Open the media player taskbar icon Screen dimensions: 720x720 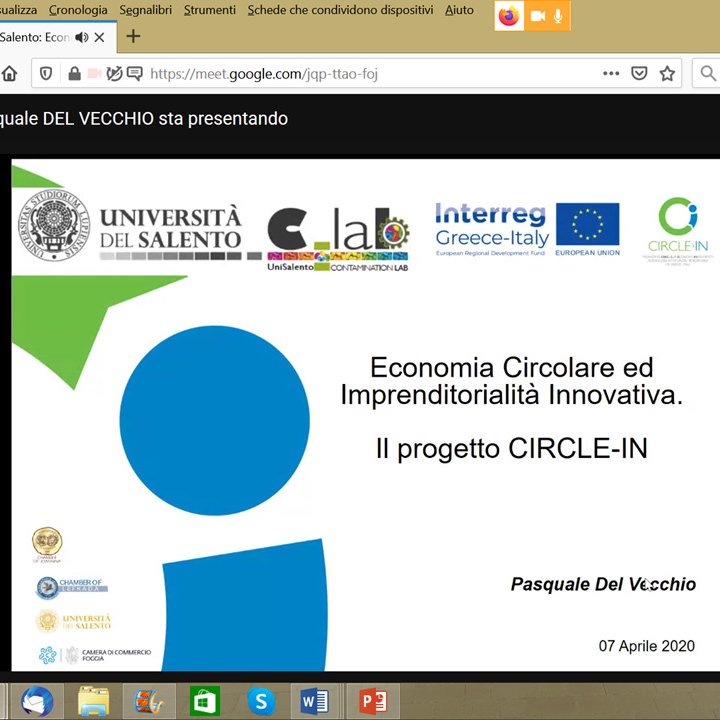pos(149,701)
